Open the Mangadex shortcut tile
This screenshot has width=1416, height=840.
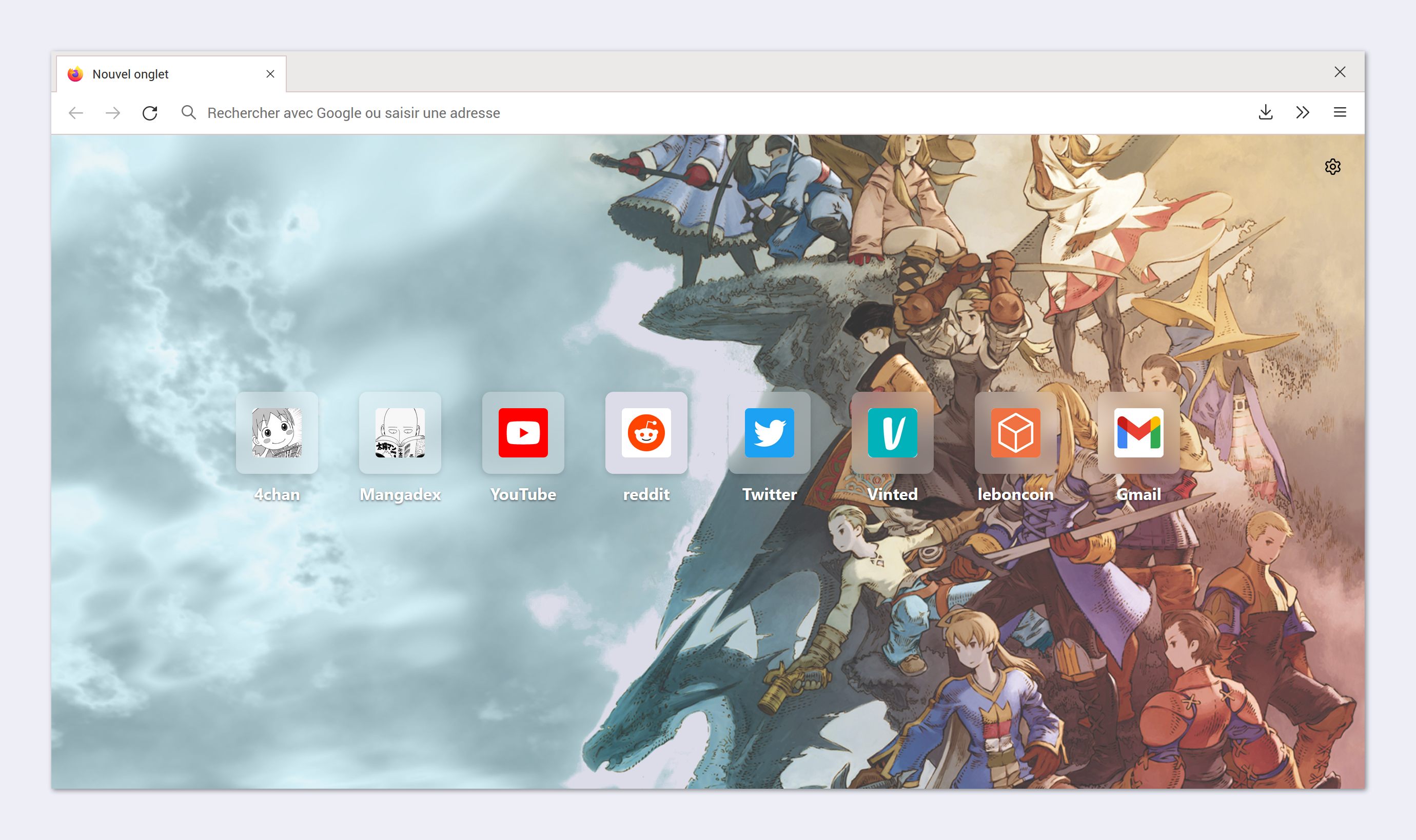(400, 432)
